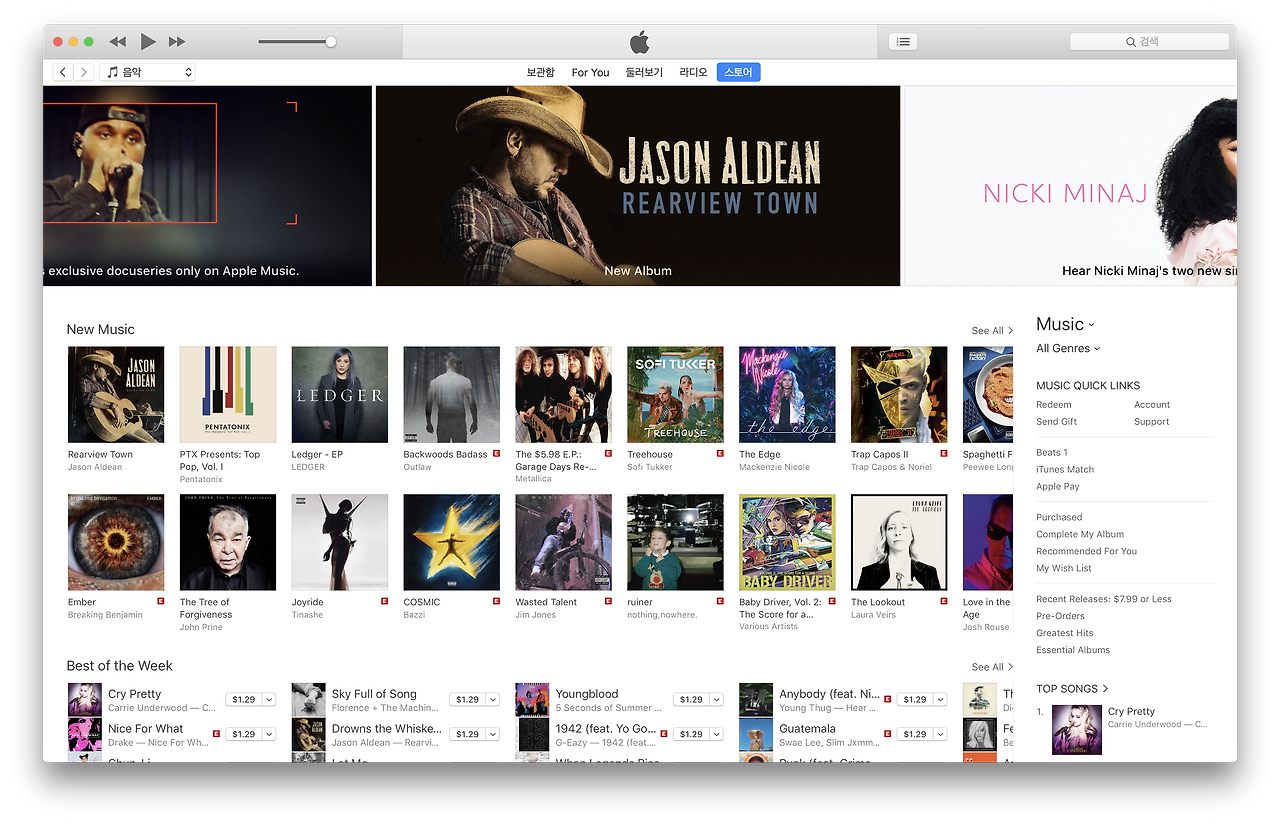1280x824 pixels.
Task: Open the 둘러보기 tab
Action: coord(644,72)
